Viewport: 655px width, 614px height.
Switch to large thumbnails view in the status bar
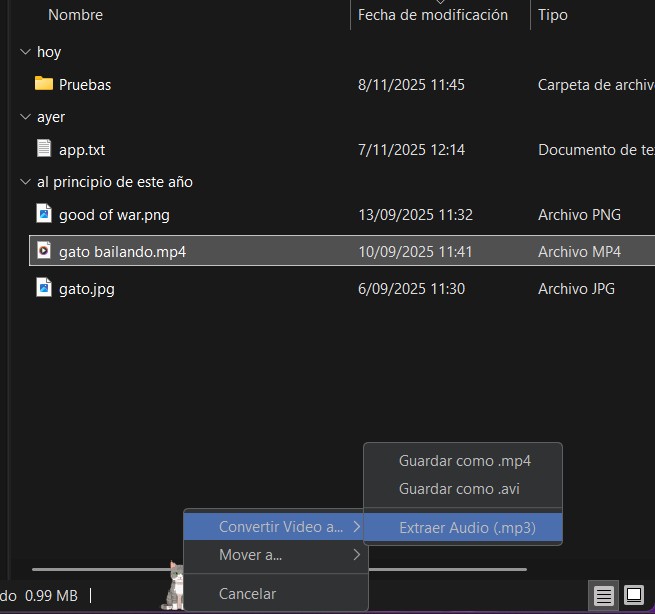click(x=634, y=596)
